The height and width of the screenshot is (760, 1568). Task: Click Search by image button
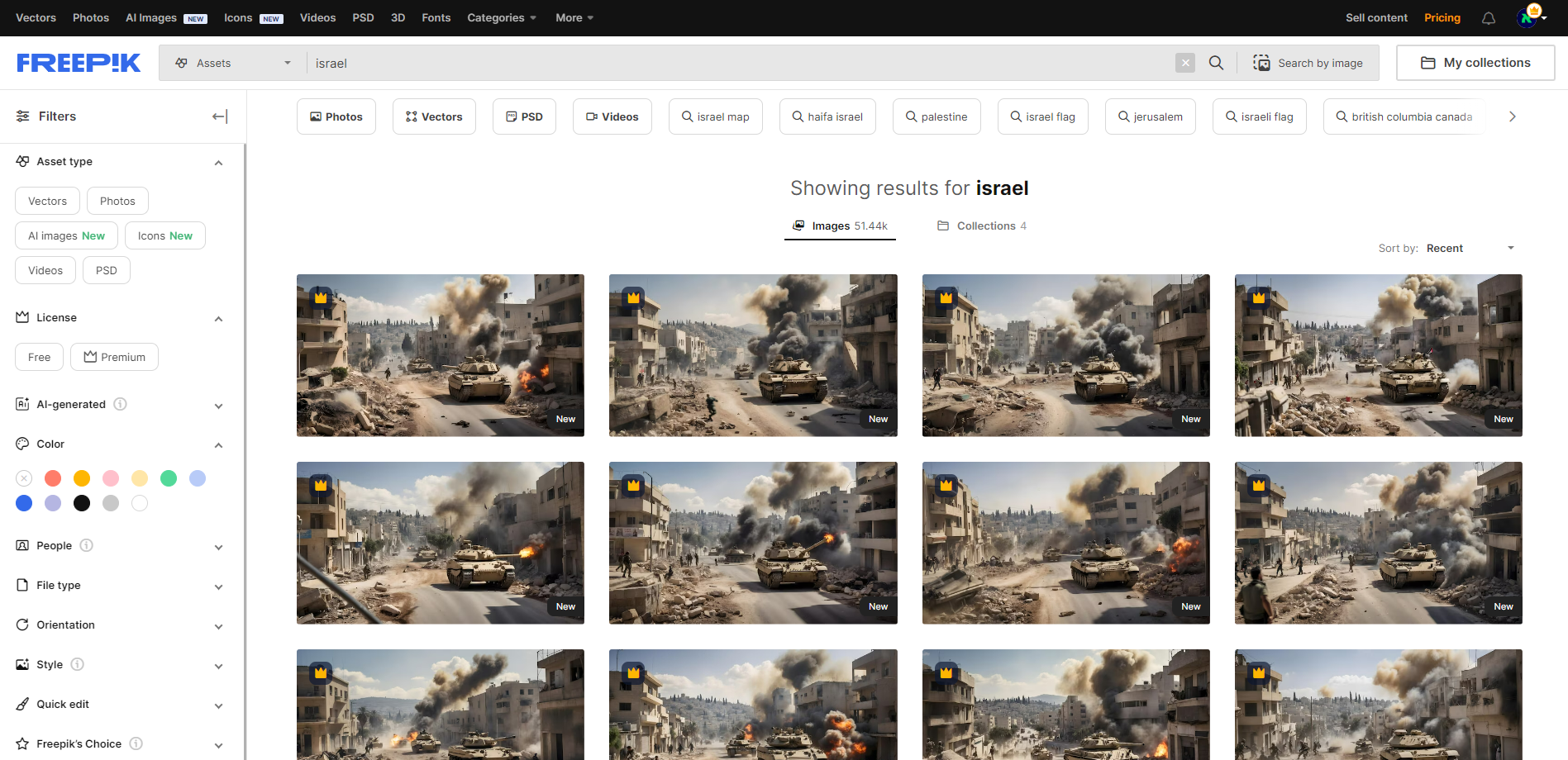click(1308, 63)
